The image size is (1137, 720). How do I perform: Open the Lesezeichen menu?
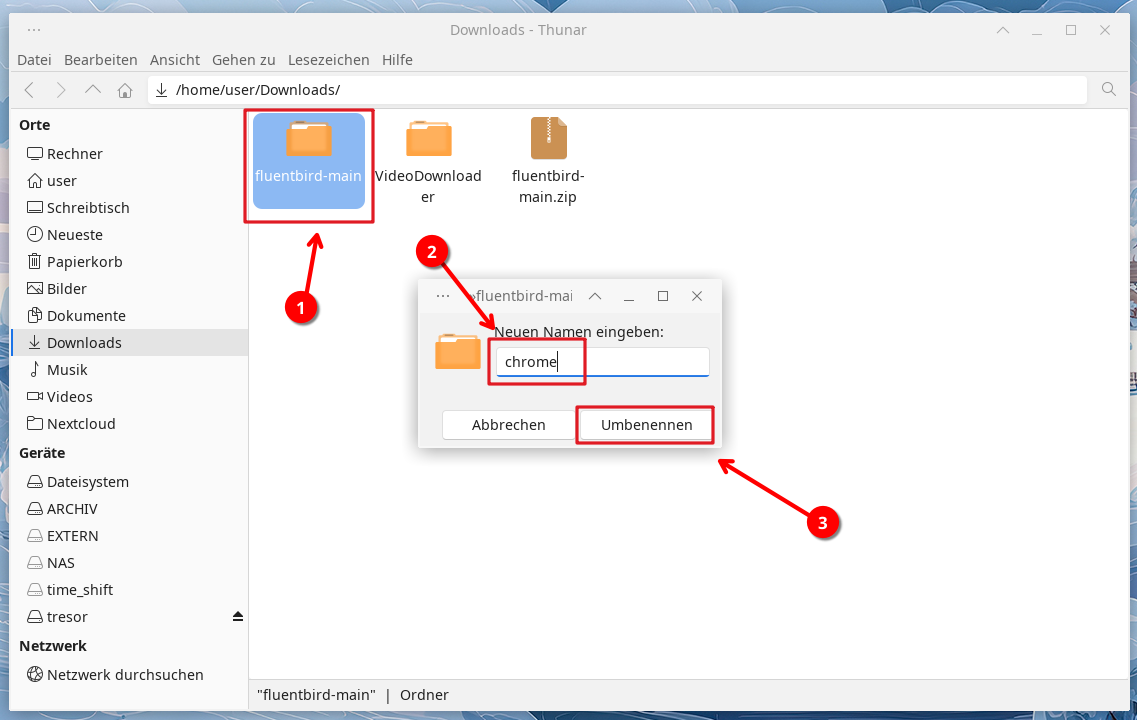pos(328,60)
